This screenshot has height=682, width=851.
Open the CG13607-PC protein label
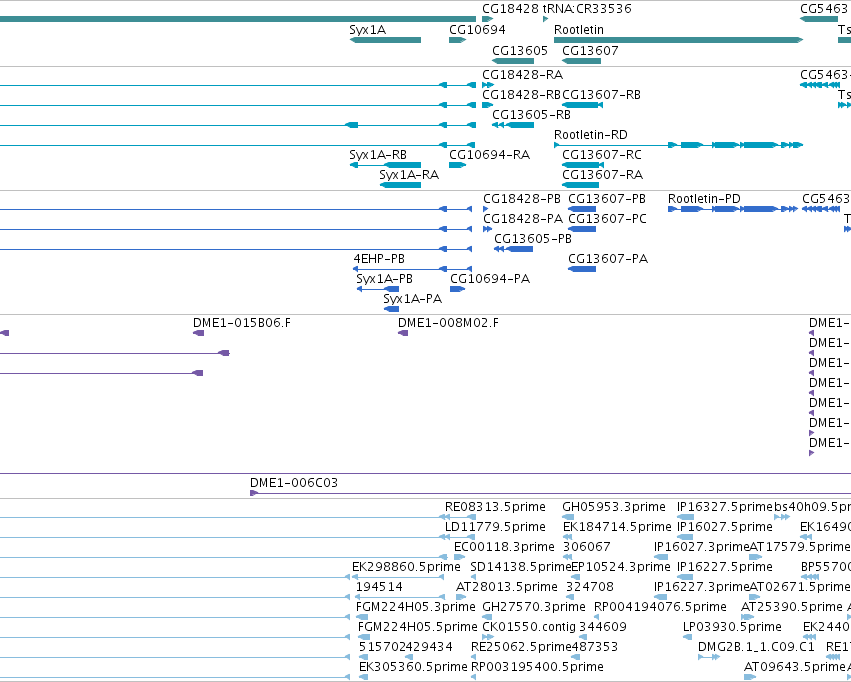607,219
